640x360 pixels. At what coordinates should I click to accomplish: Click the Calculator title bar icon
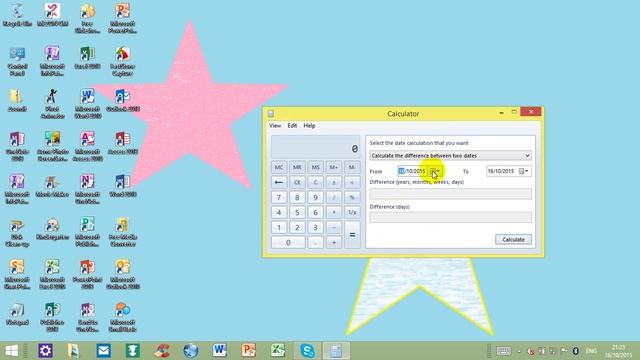[x=271, y=114]
